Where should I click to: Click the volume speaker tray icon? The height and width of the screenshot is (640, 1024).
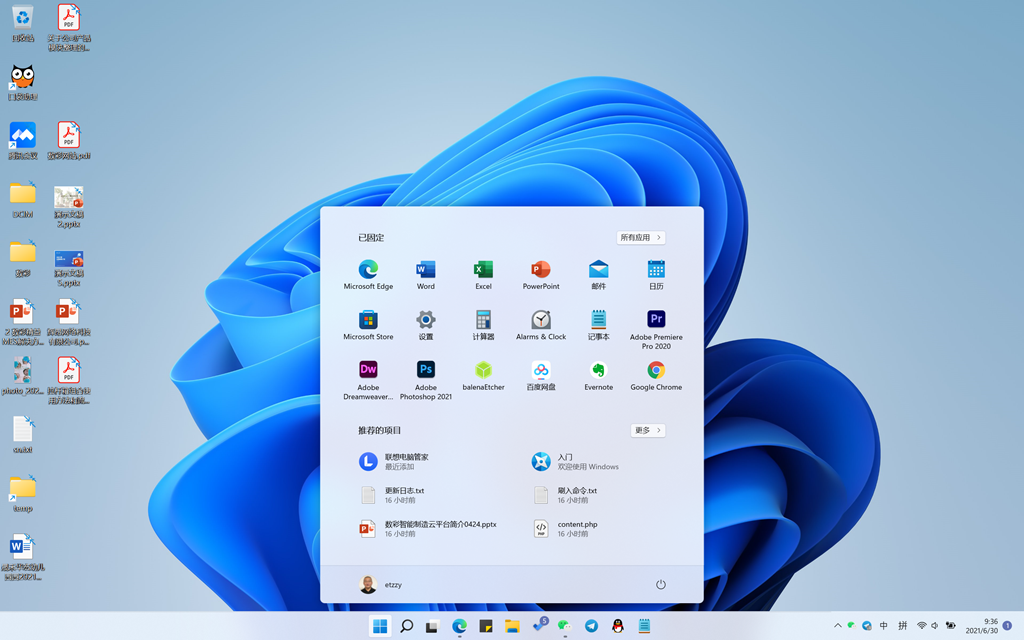tap(935, 626)
